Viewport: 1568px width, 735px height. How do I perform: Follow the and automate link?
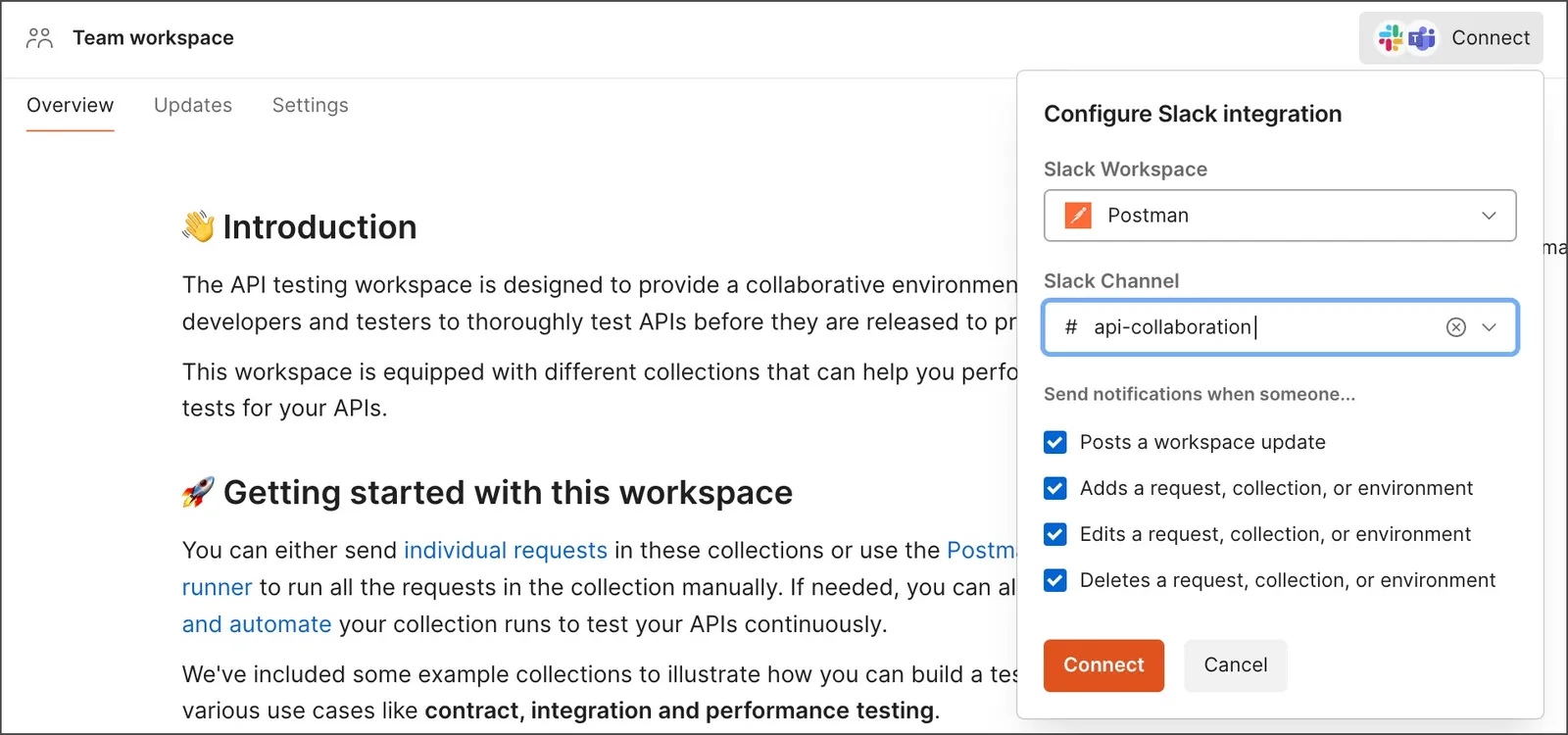click(257, 624)
